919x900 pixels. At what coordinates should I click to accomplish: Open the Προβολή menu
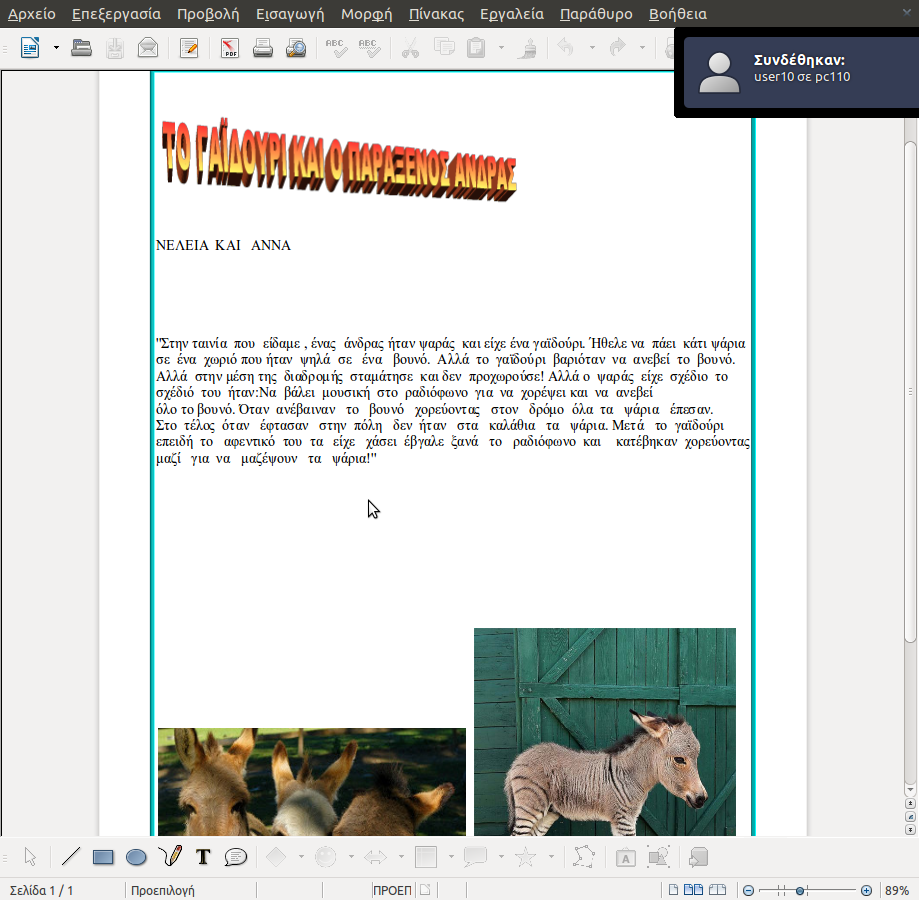click(x=208, y=14)
